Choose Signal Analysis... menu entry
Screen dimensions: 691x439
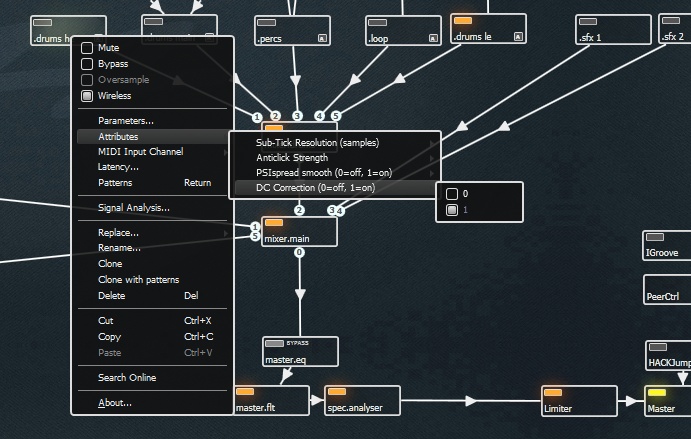(134, 208)
